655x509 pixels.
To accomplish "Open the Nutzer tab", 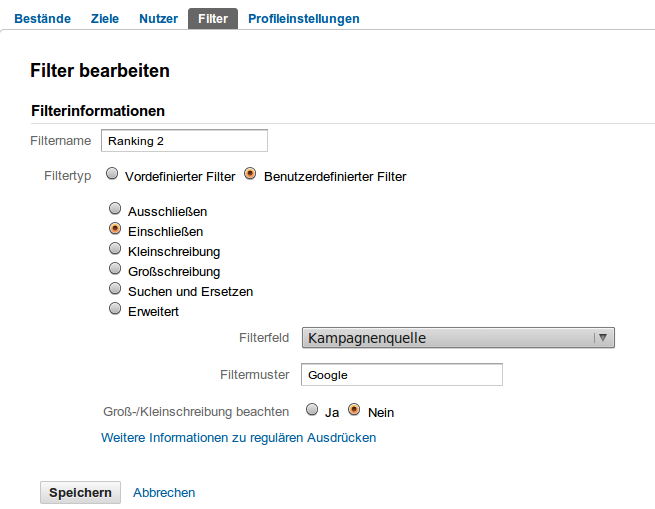I will (158, 19).
